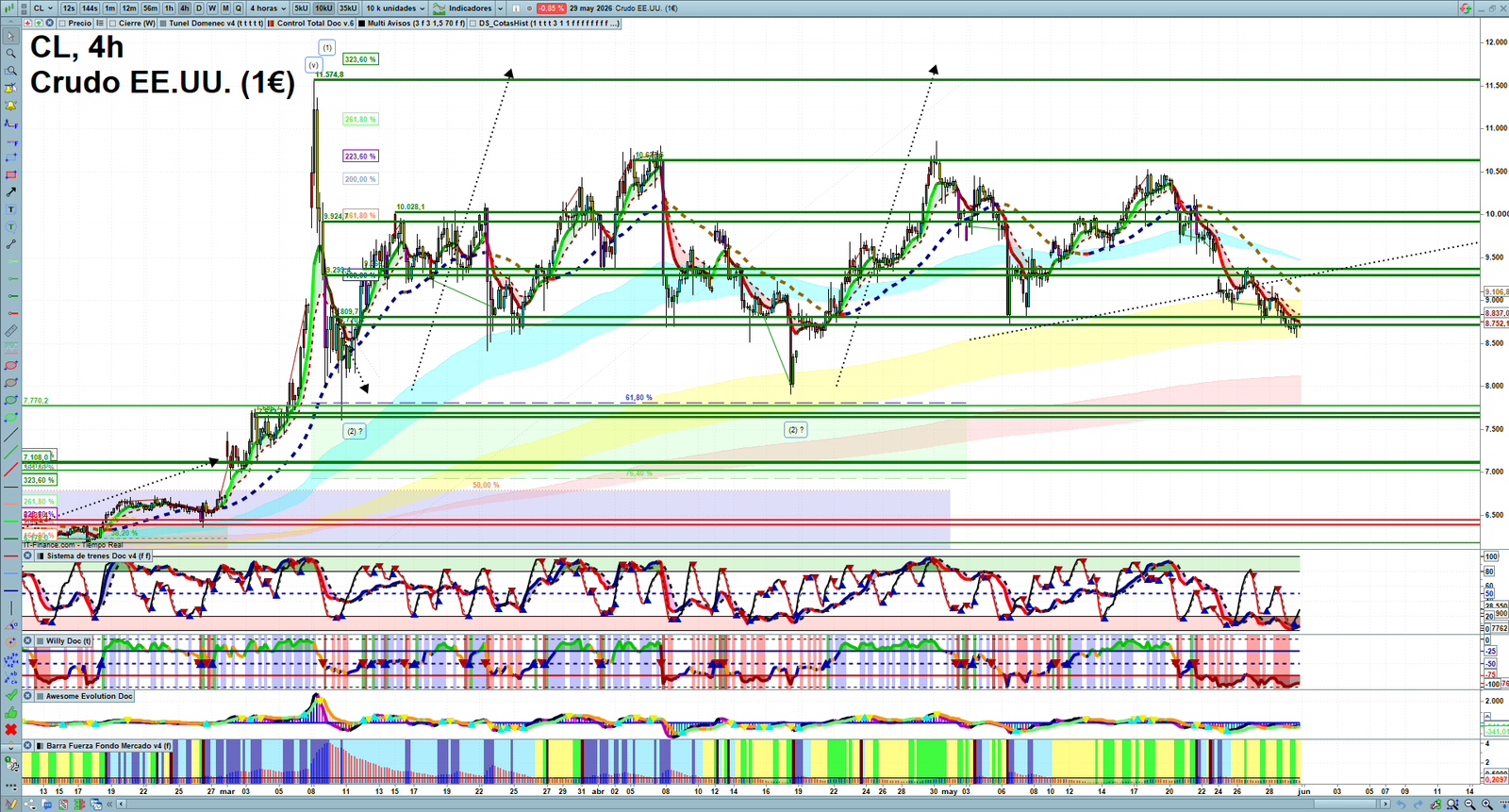Click the Multi Avisos indicator label
The width and height of the screenshot is (1509, 812).
[416, 23]
